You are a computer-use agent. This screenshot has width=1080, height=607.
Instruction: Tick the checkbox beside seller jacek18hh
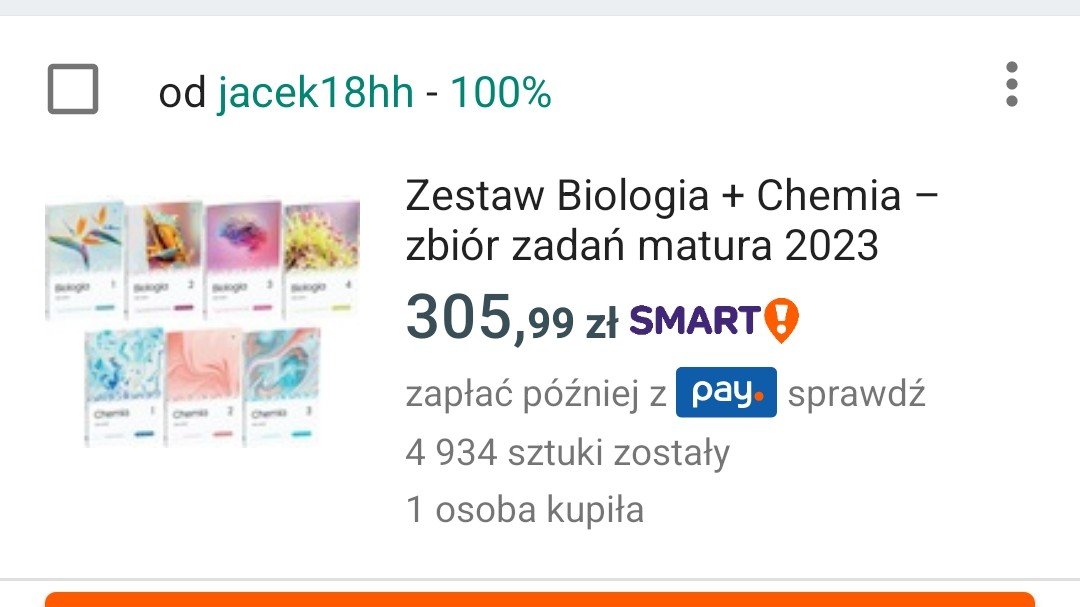point(73,89)
